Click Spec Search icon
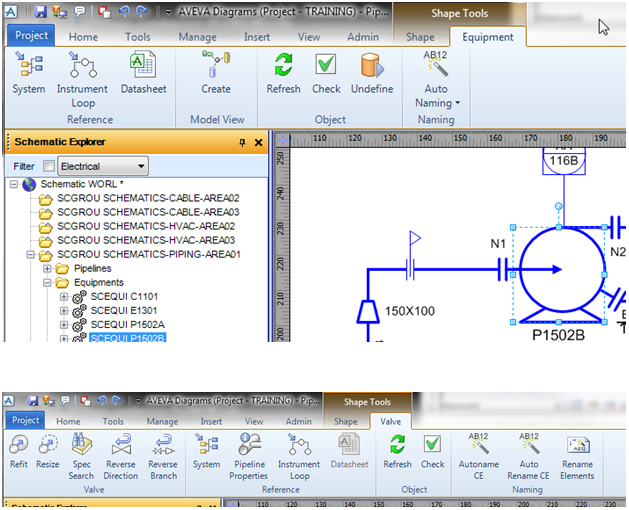The height and width of the screenshot is (510, 629). point(81,445)
